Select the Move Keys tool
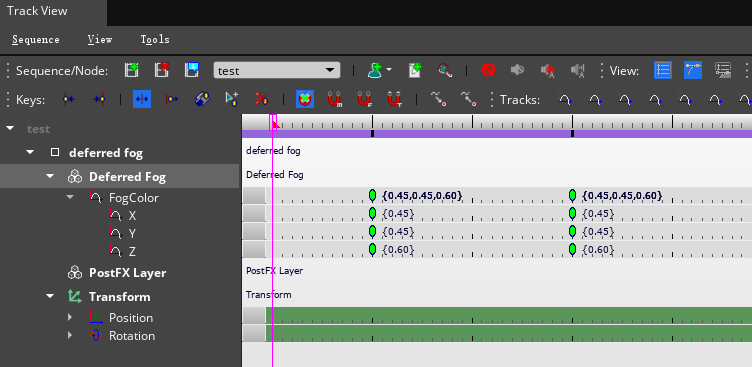 pos(142,99)
